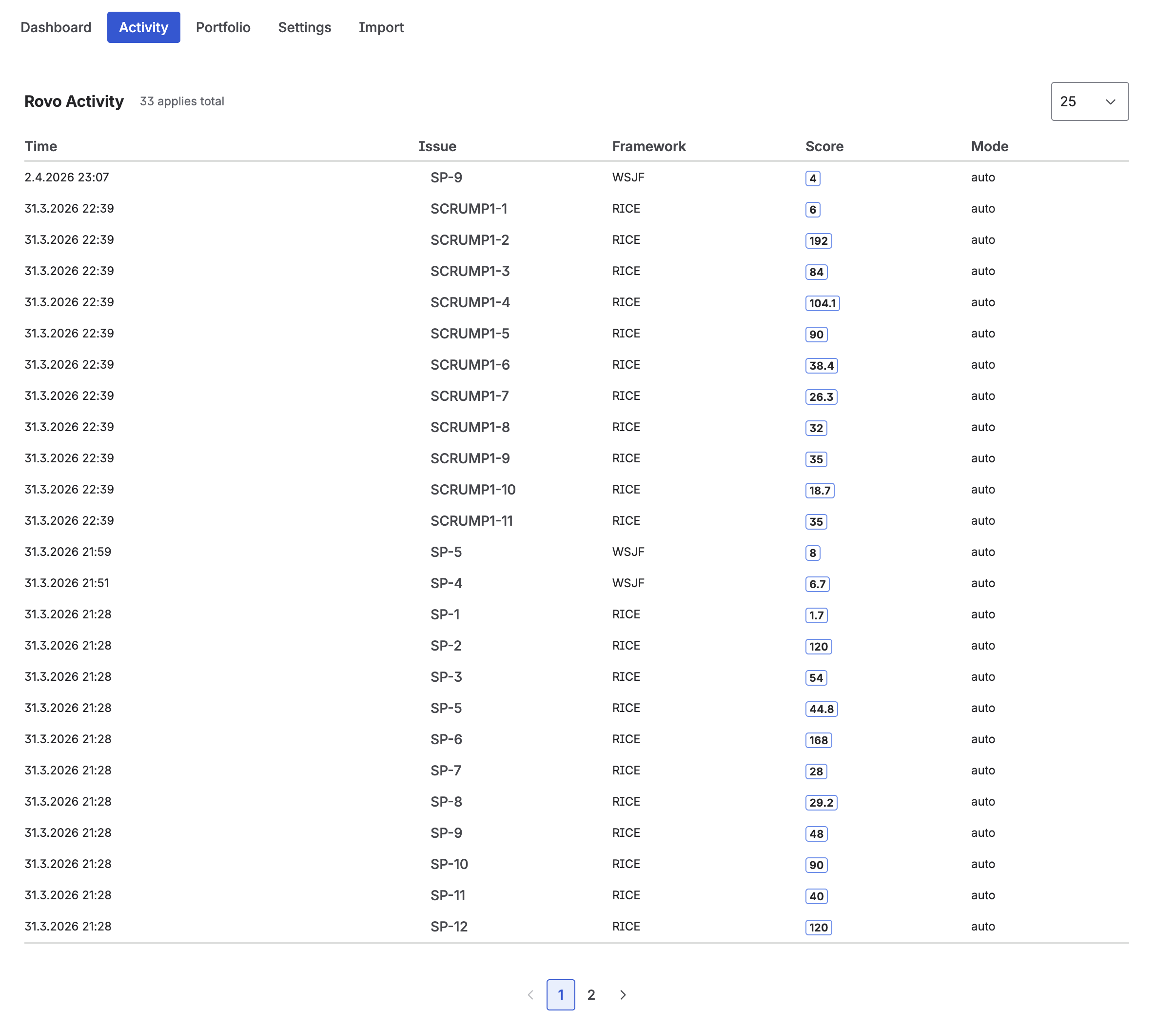Click the Framework column header

coord(648,146)
